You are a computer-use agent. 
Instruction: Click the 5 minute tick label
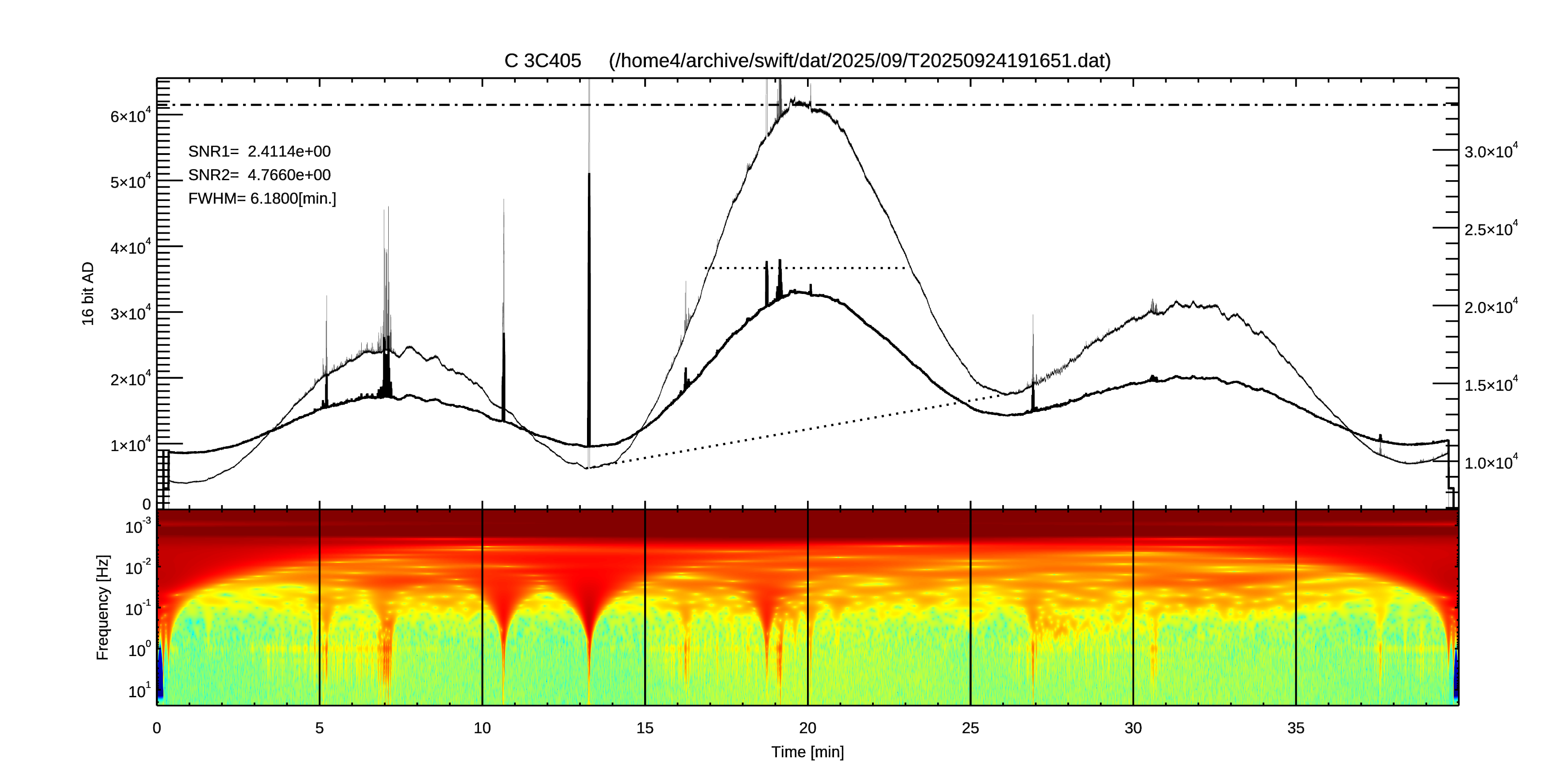pos(320,728)
